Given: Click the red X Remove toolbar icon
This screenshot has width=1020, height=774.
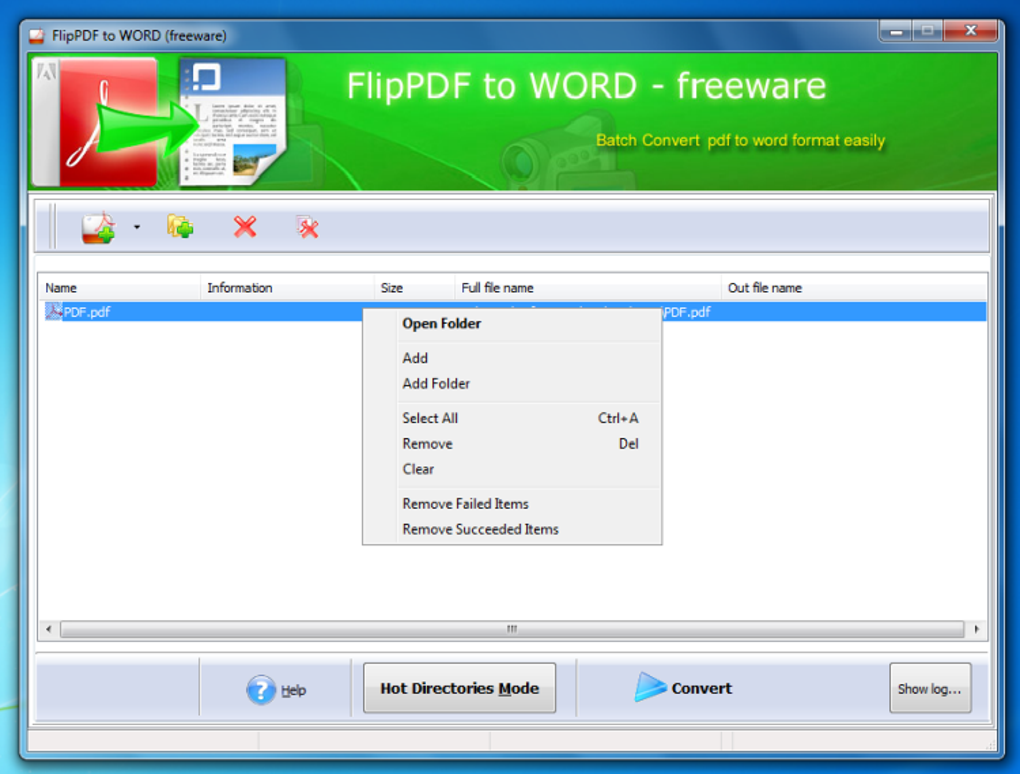Looking at the screenshot, I should pos(245,227).
